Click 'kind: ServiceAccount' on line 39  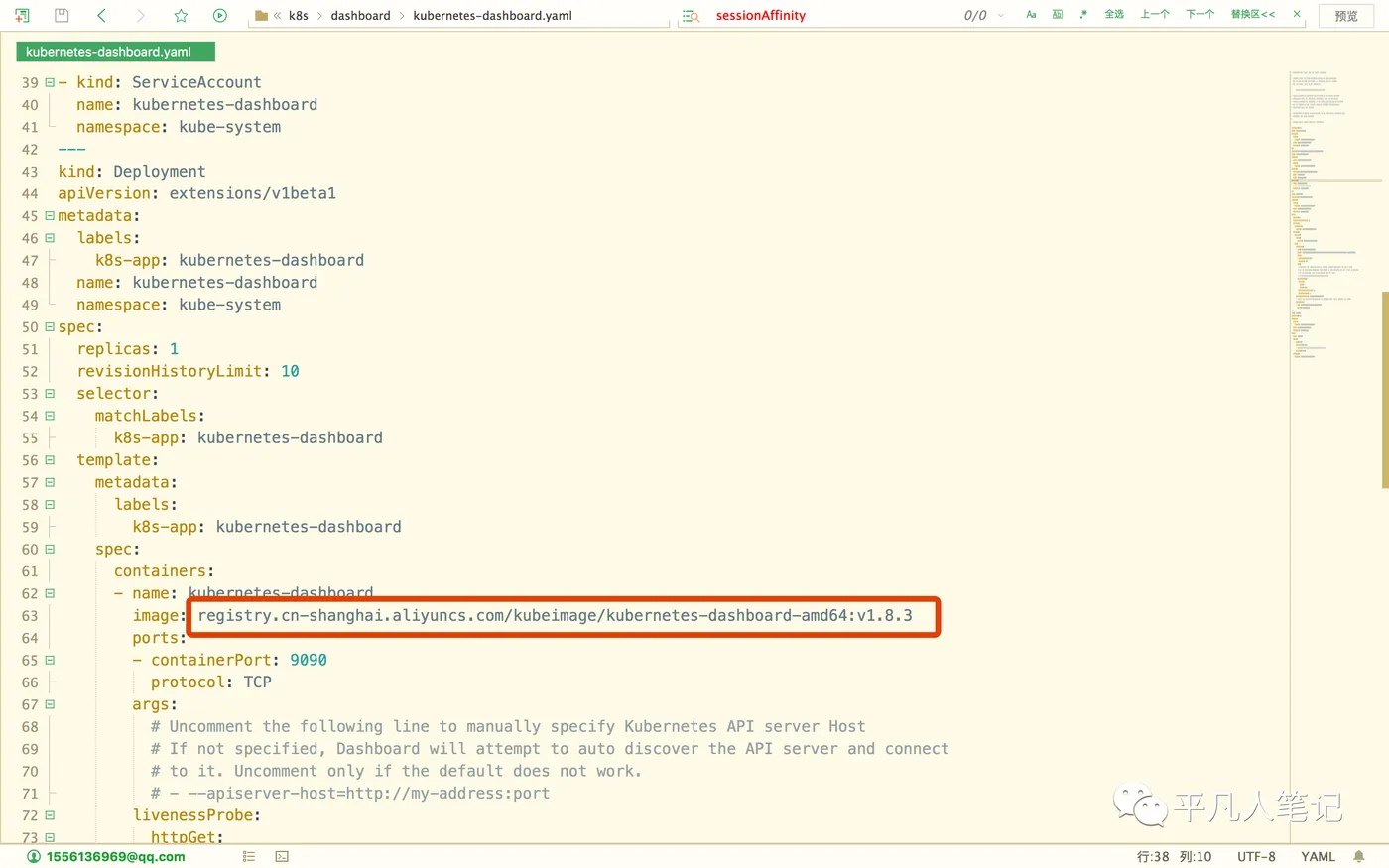pyautogui.click(x=169, y=82)
